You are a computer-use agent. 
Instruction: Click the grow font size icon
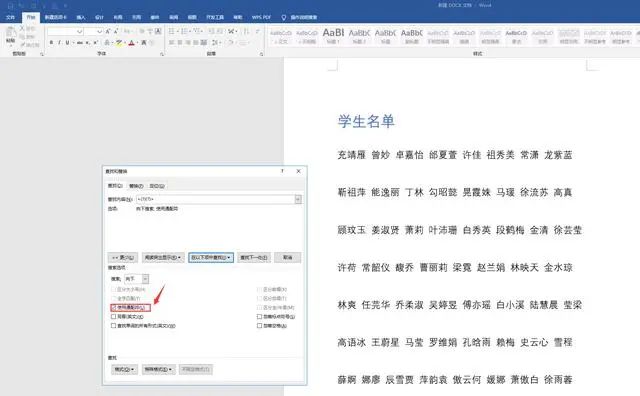tap(108, 31)
